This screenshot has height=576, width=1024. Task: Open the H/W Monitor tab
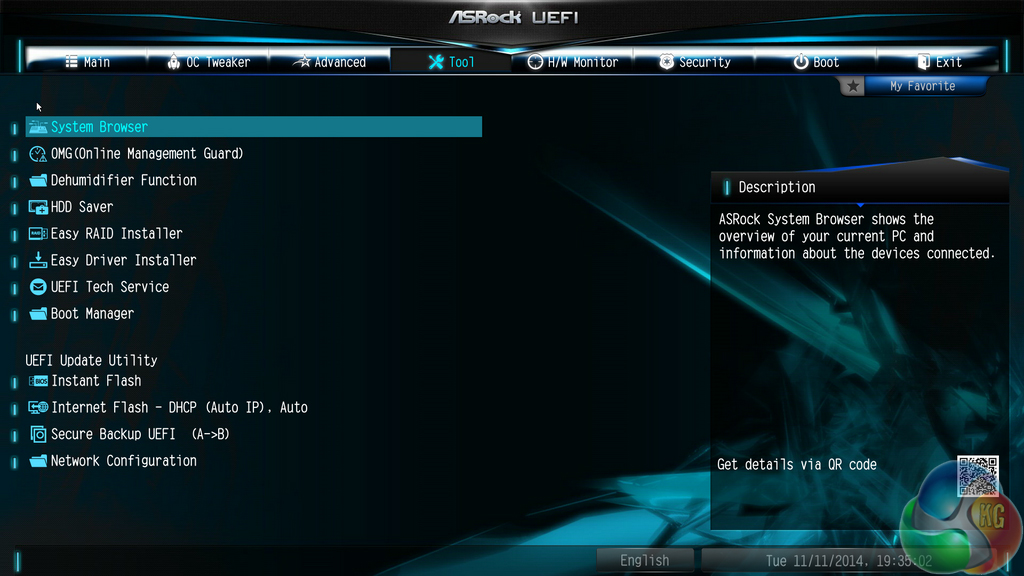pyautogui.click(x=573, y=61)
